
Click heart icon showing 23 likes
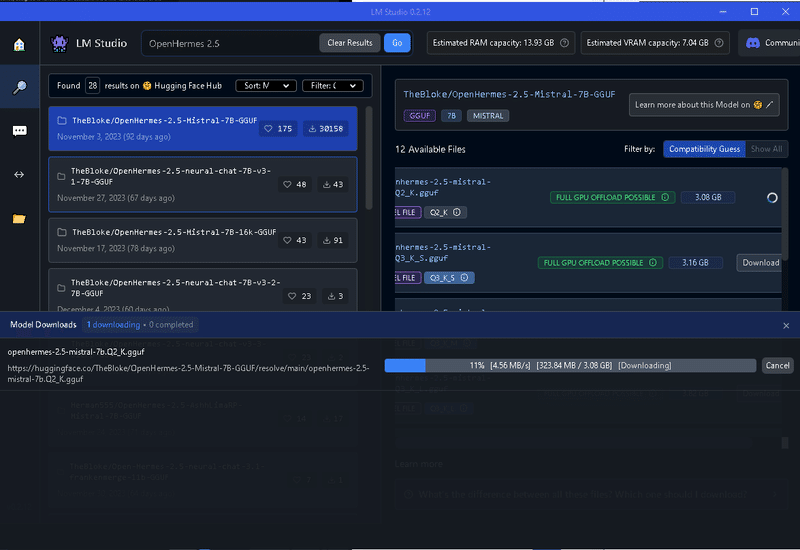(292, 296)
